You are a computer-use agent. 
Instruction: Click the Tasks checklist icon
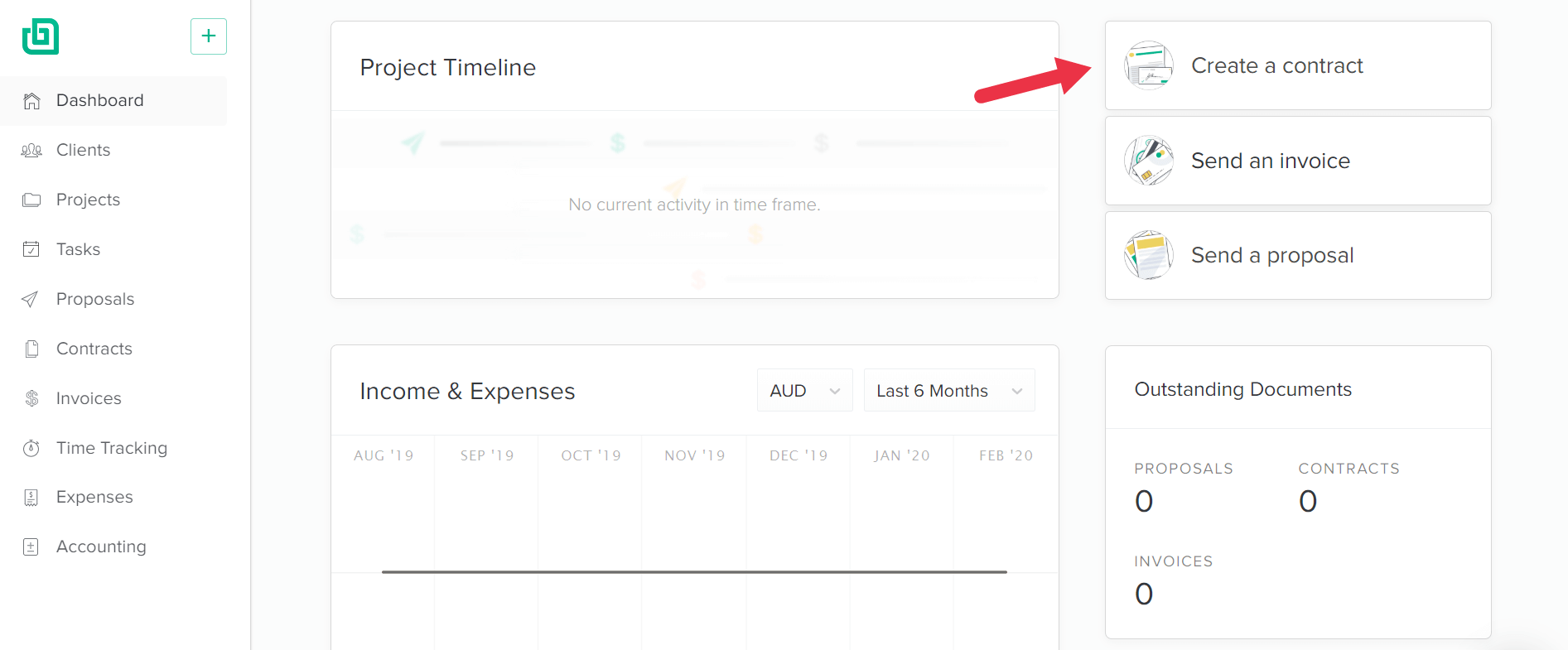click(31, 249)
